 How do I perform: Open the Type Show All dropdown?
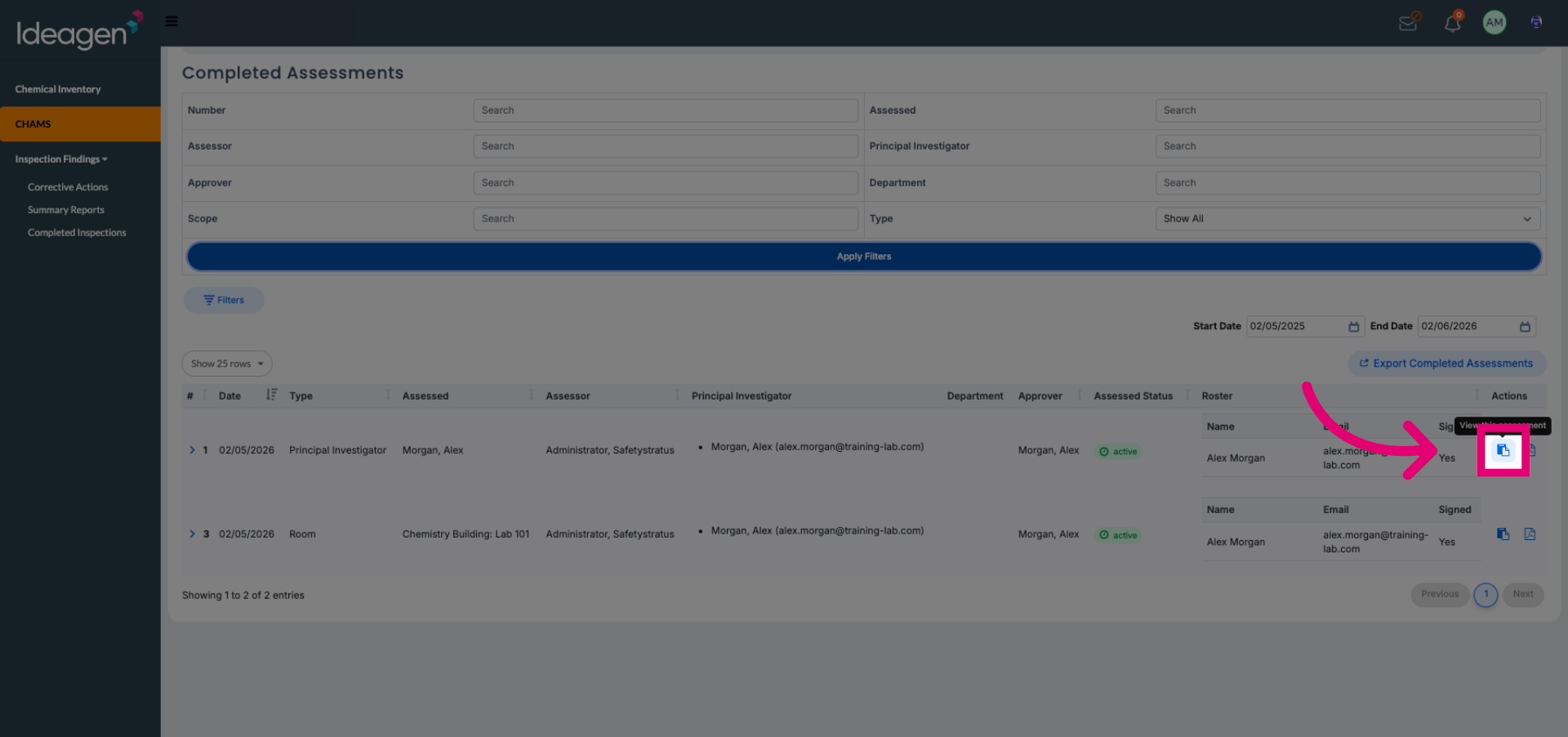click(x=1347, y=219)
